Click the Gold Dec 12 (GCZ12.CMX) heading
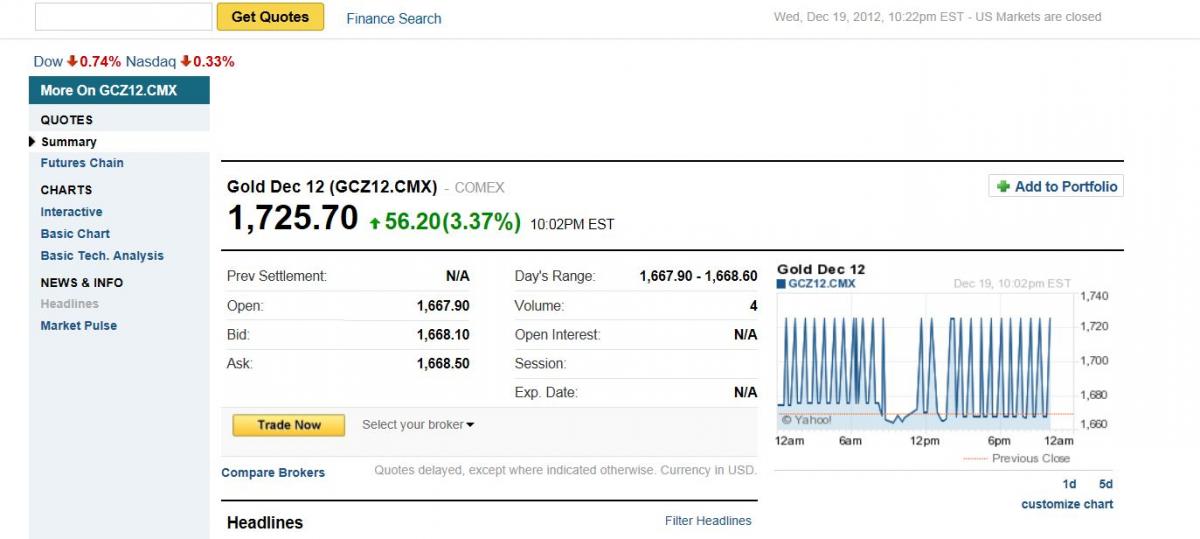The height and width of the screenshot is (539, 1200). point(332,187)
